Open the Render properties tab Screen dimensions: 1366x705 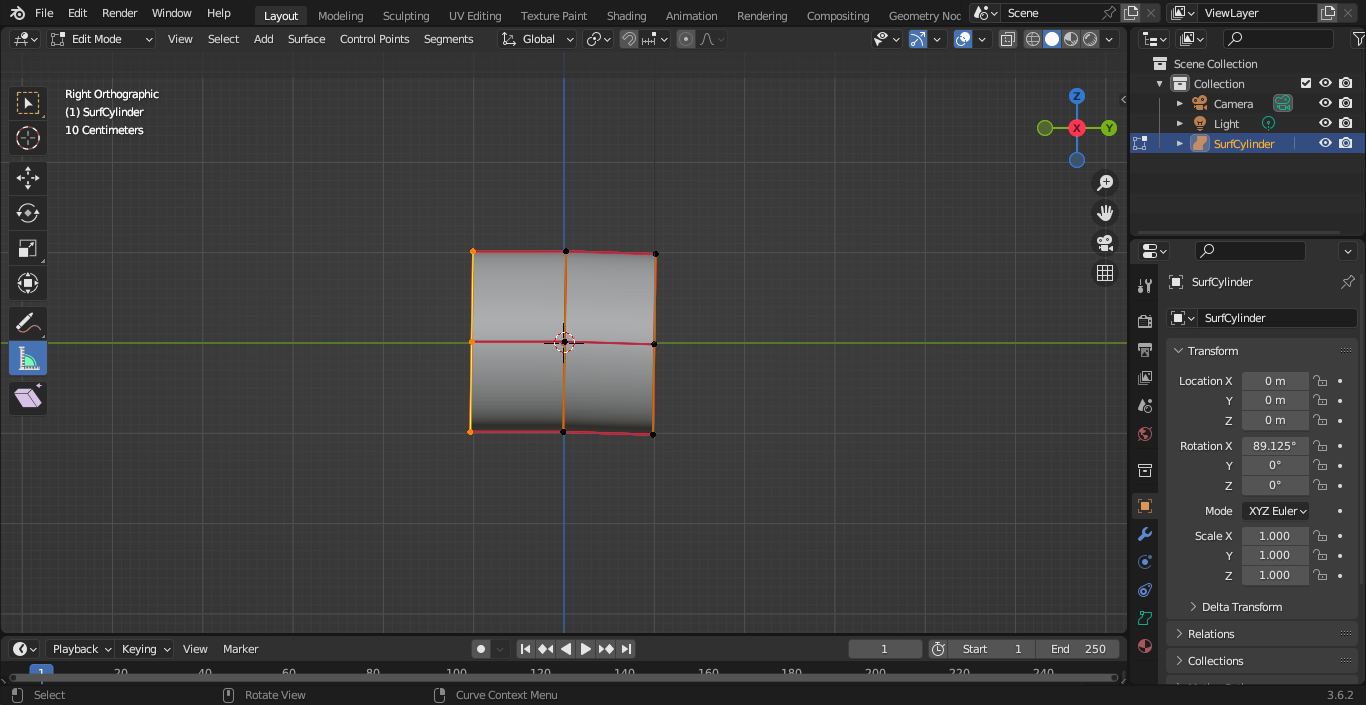click(1145, 321)
